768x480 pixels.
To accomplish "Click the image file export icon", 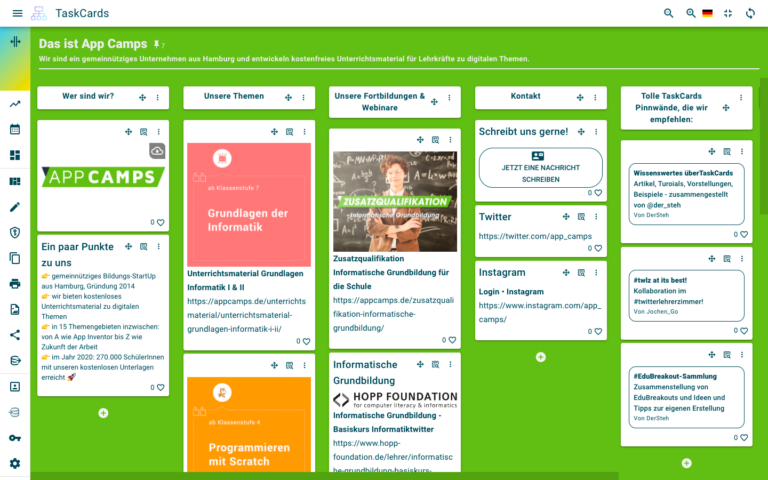I will (x=15, y=309).
